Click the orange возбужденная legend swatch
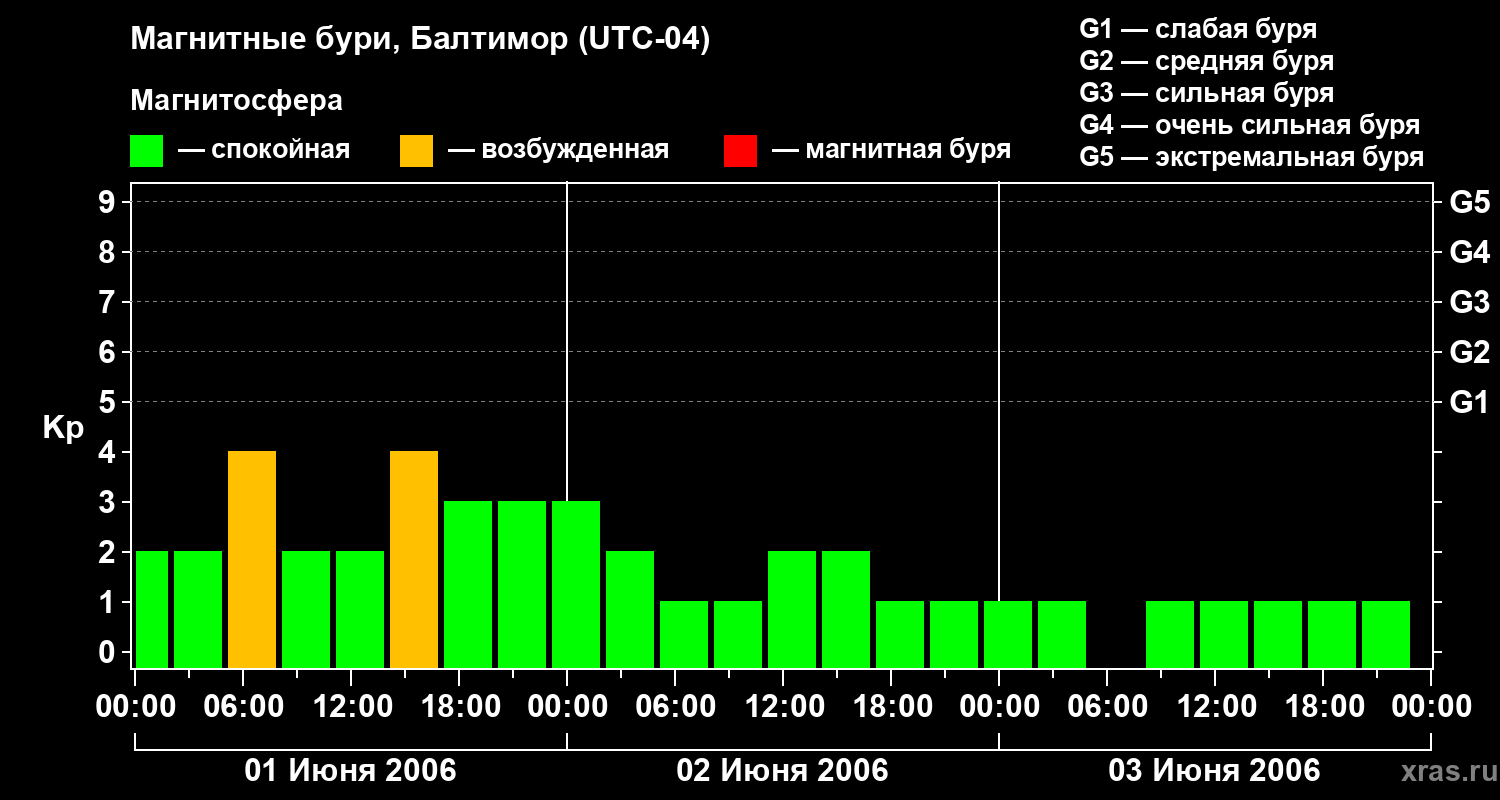The width and height of the screenshot is (1500, 800). (x=417, y=151)
